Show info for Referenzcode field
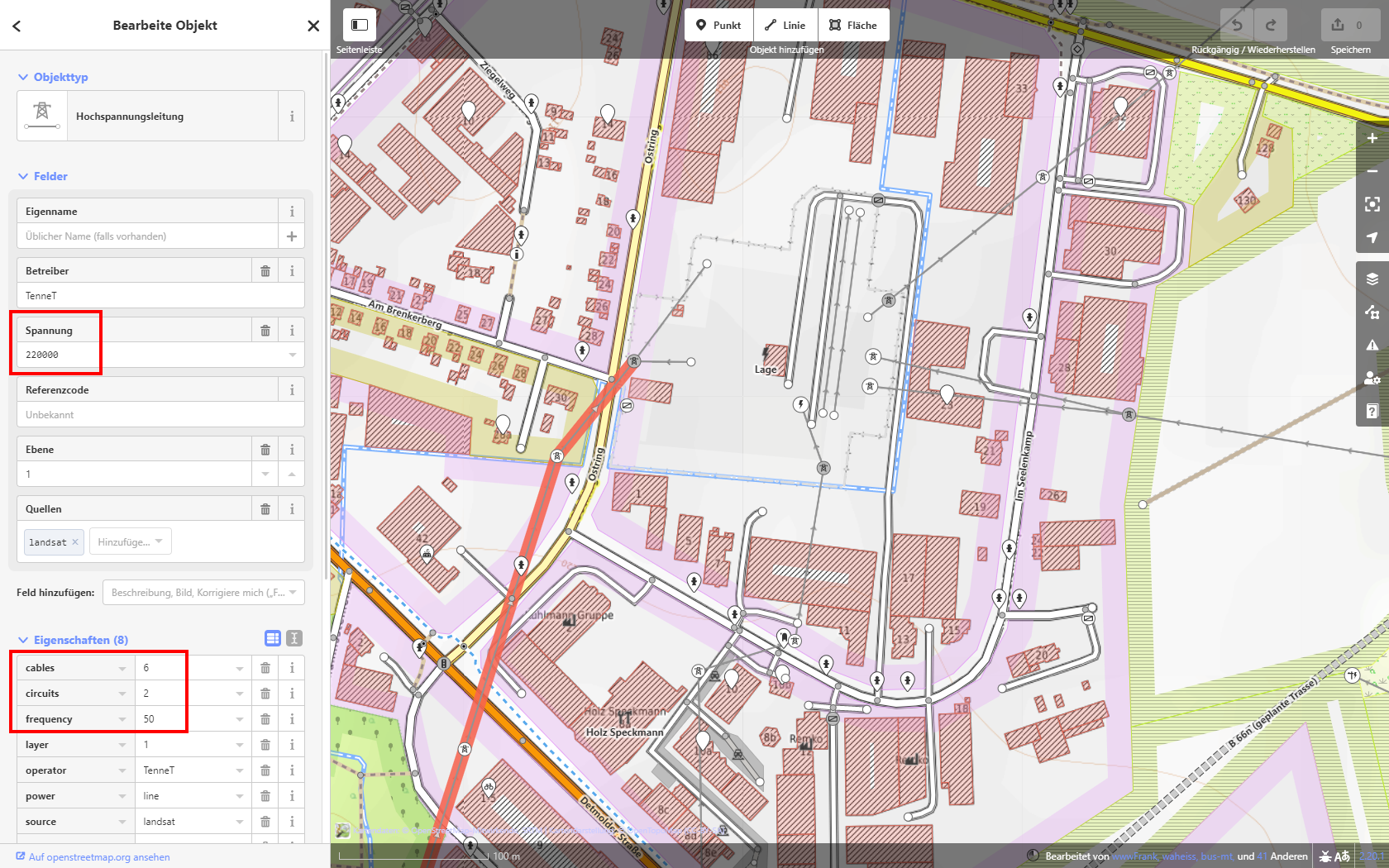Screen dimensions: 1389x868 click(x=292, y=390)
